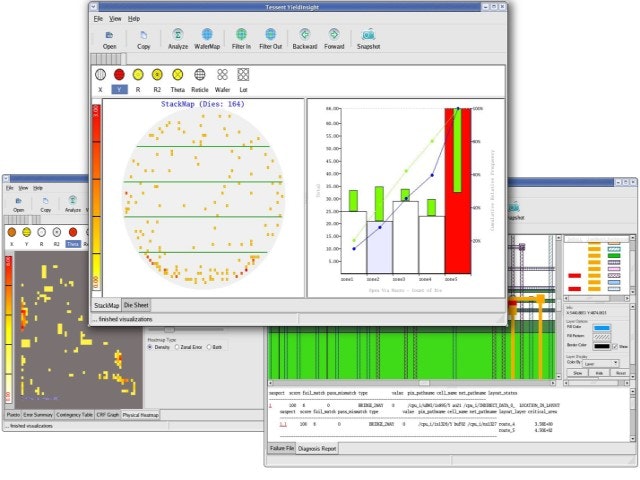Switch to the Error Summary tab
The image size is (640, 480).
pyautogui.click(x=38, y=415)
